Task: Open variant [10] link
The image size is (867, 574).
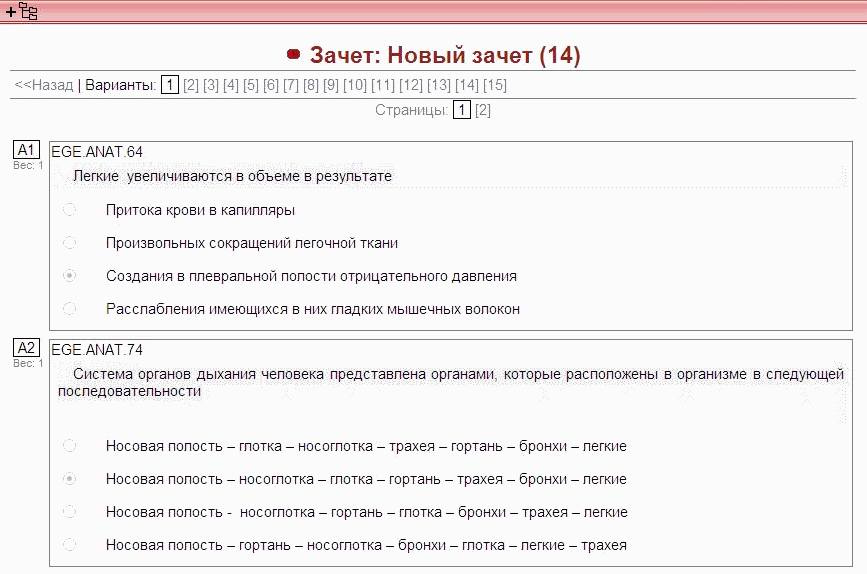Action: click(x=355, y=85)
